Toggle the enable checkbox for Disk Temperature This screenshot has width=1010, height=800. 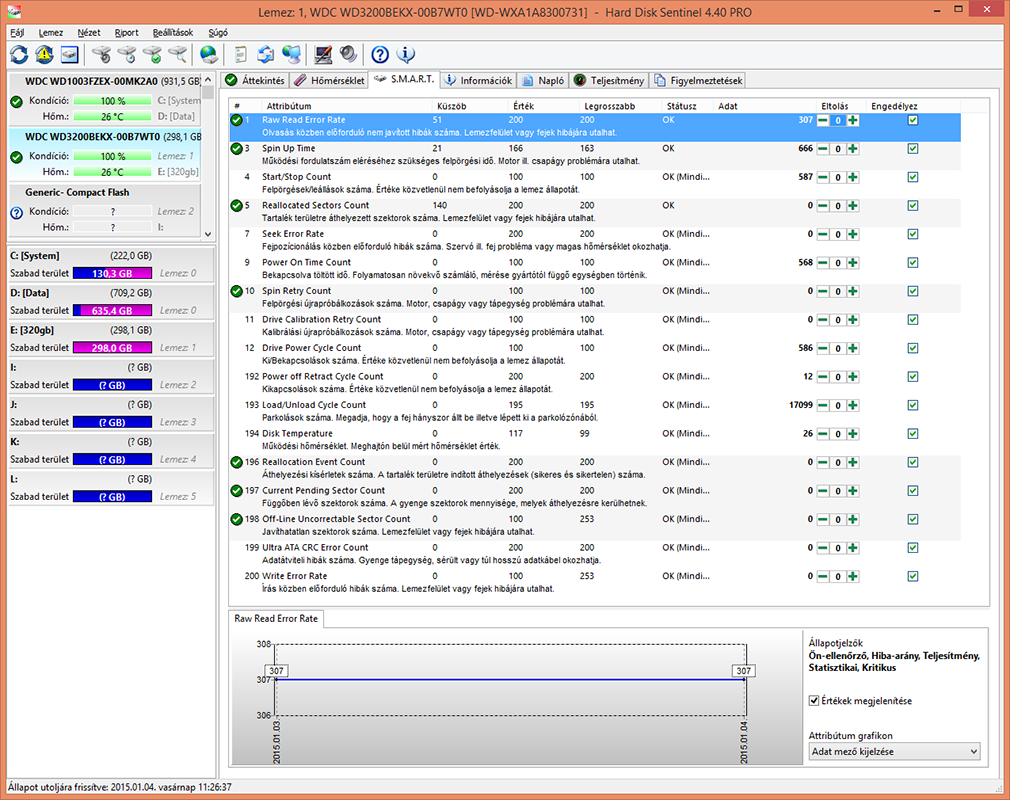[913, 433]
